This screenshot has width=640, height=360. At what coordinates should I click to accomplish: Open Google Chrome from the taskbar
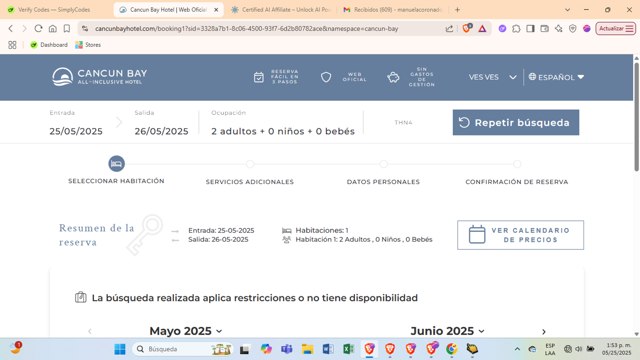click(451, 349)
